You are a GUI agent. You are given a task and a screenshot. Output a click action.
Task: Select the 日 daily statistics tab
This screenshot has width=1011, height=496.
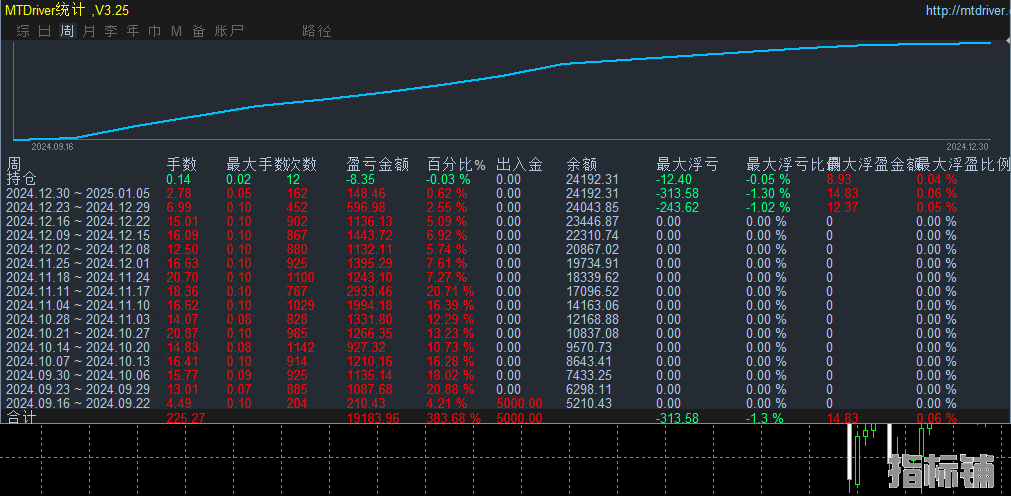(45, 31)
